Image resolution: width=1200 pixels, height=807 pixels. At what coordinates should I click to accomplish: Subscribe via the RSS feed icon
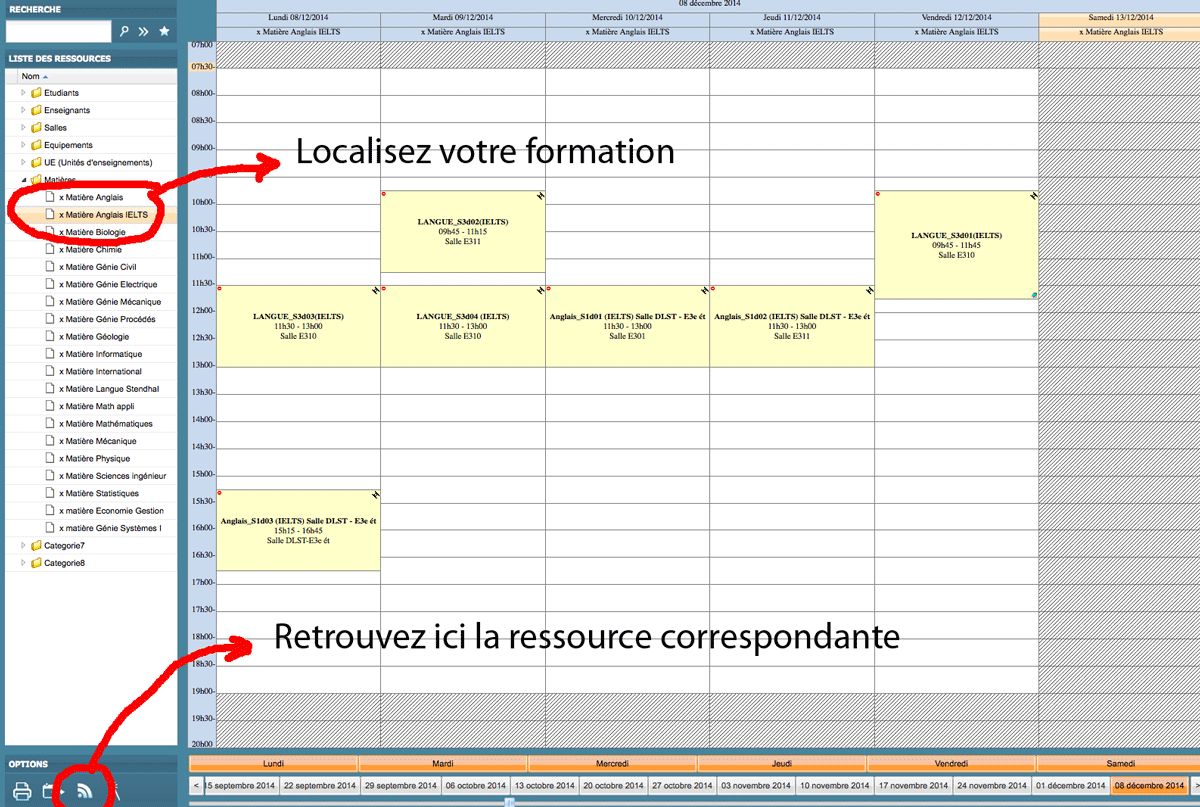[84, 793]
